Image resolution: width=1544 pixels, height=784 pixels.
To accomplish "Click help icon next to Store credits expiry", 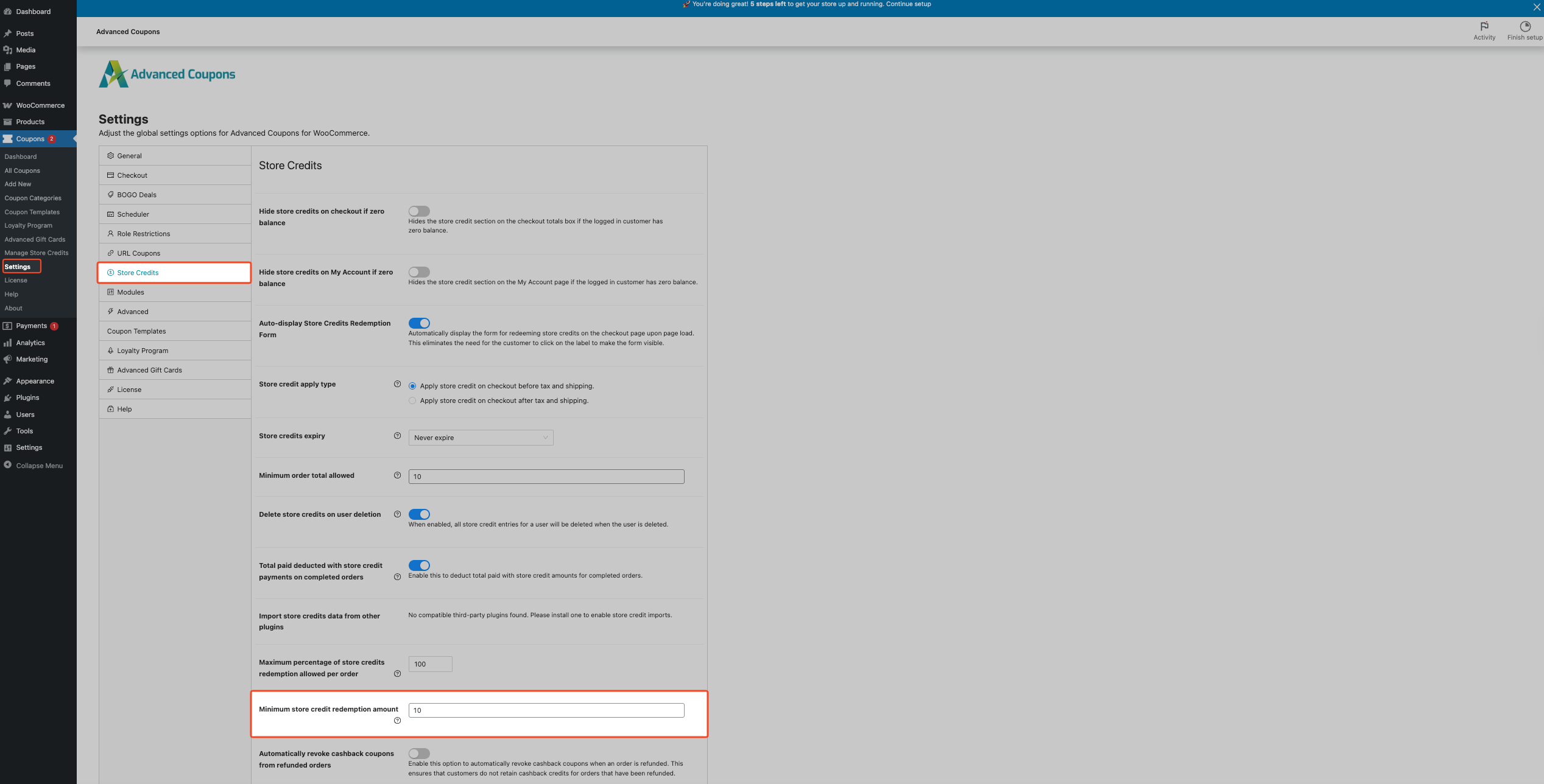I will pos(397,436).
